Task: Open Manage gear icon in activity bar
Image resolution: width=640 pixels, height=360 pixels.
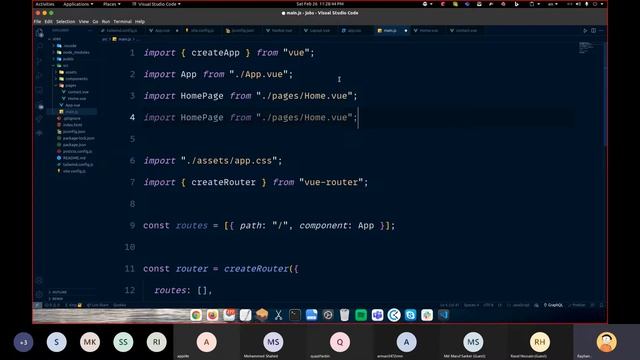Action: 40,294
